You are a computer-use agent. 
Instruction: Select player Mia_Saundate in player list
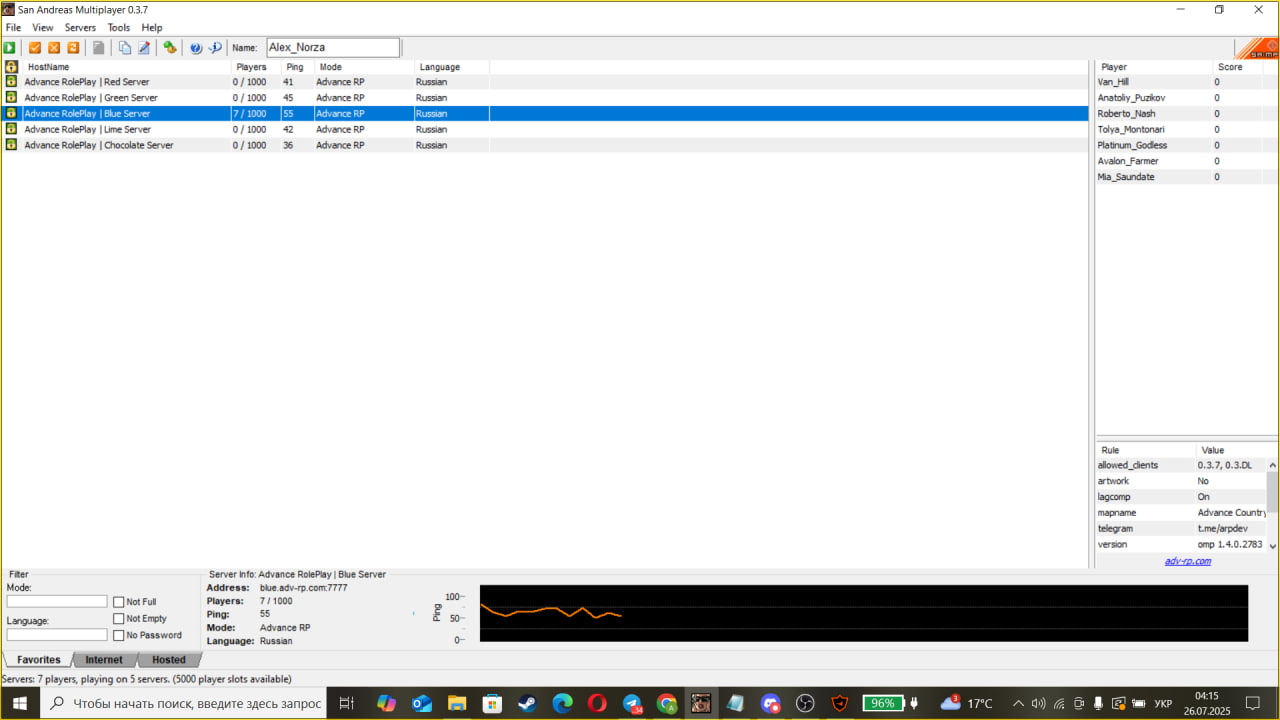coord(1186,177)
